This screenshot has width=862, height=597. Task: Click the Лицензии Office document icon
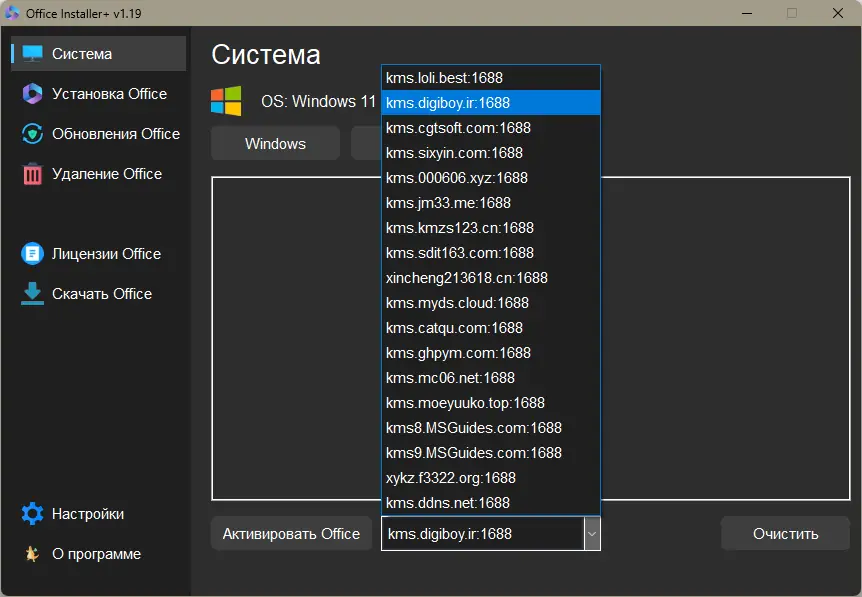point(31,253)
